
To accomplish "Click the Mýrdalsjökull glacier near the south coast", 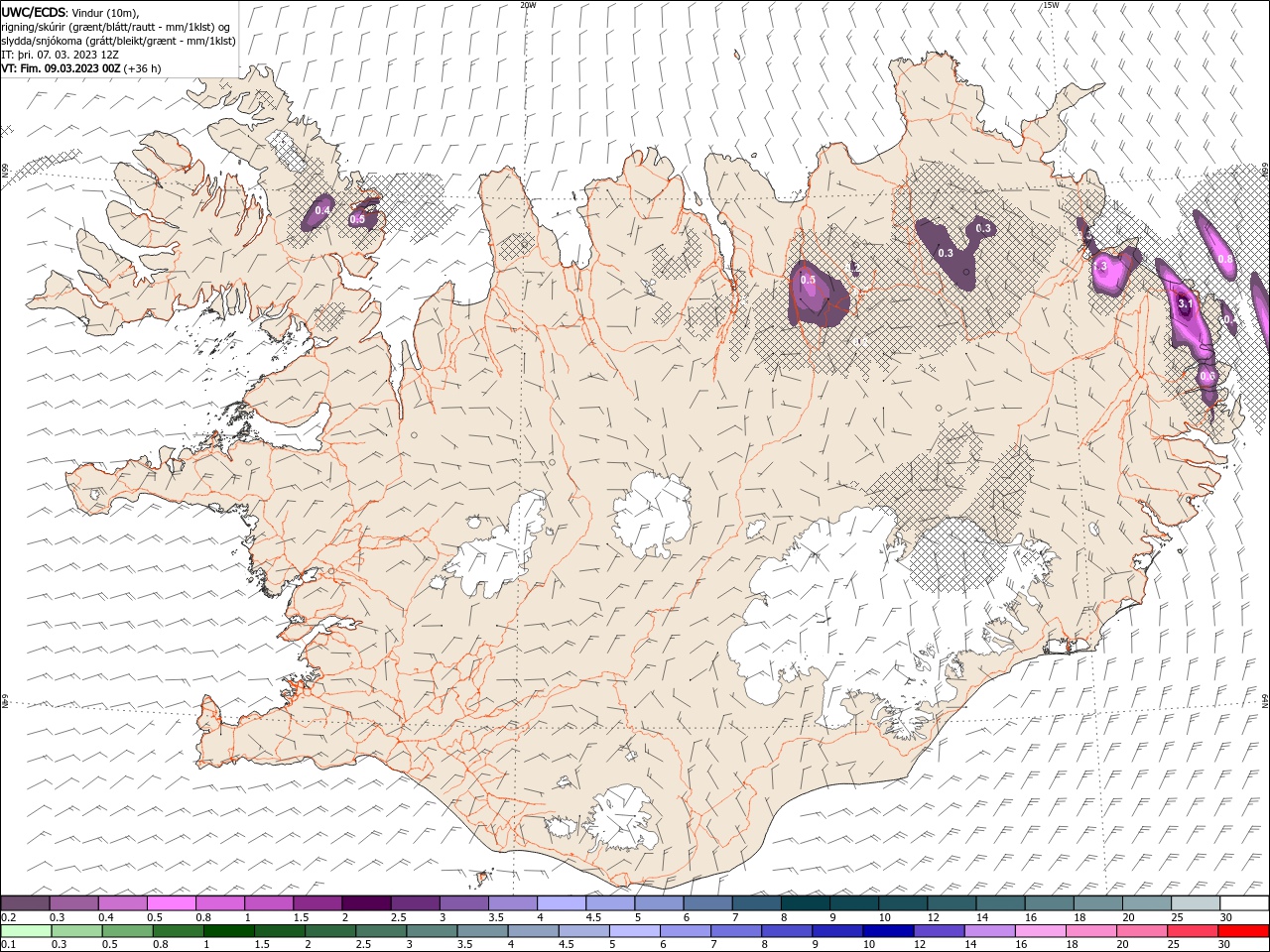I will [623, 818].
